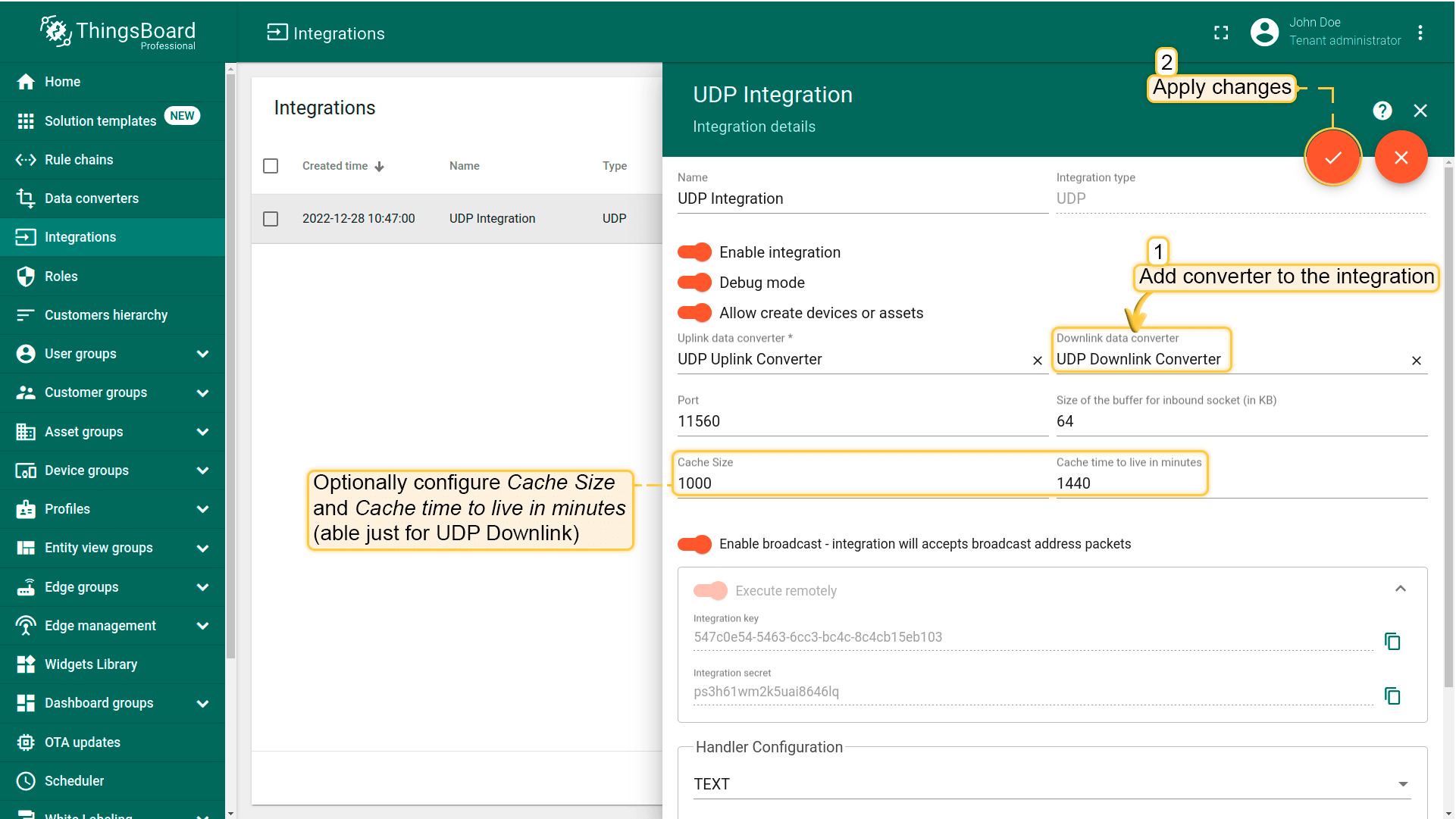Open the three-dot user menu
The height and width of the screenshot is (819, 1456).
click(1420, 33)
